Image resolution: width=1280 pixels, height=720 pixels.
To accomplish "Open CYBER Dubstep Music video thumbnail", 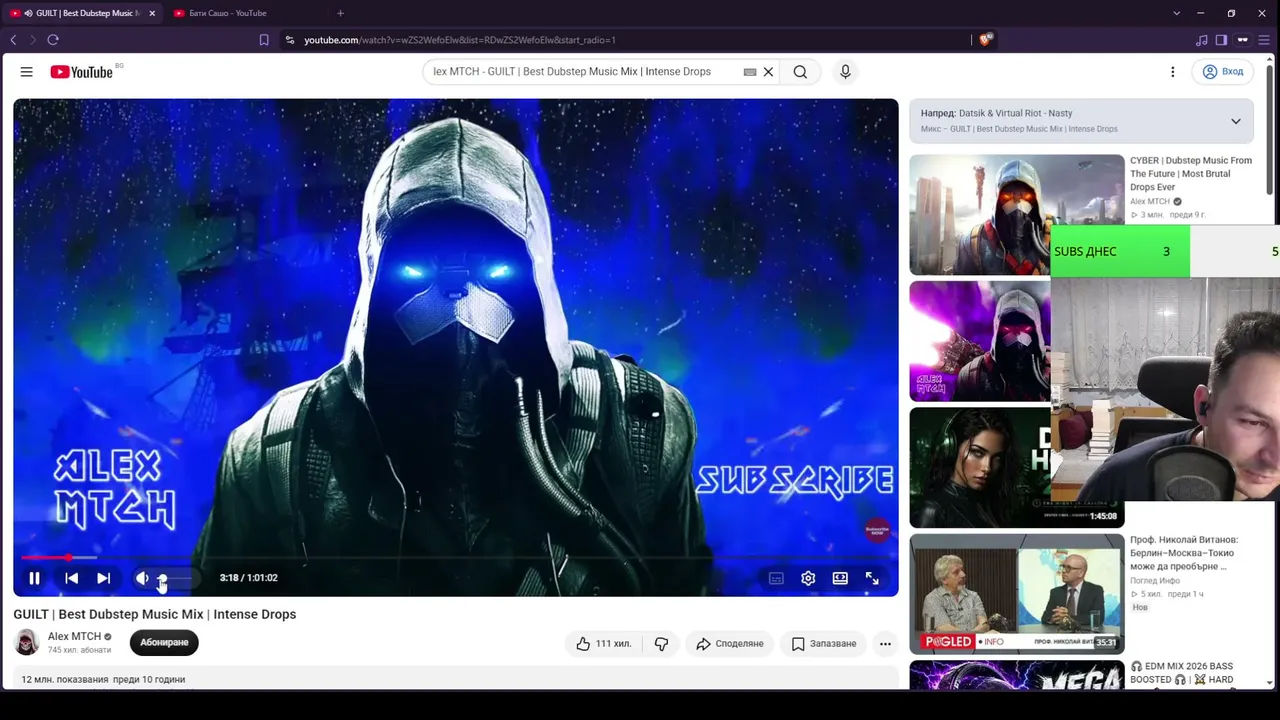I will coord(1017,214).
